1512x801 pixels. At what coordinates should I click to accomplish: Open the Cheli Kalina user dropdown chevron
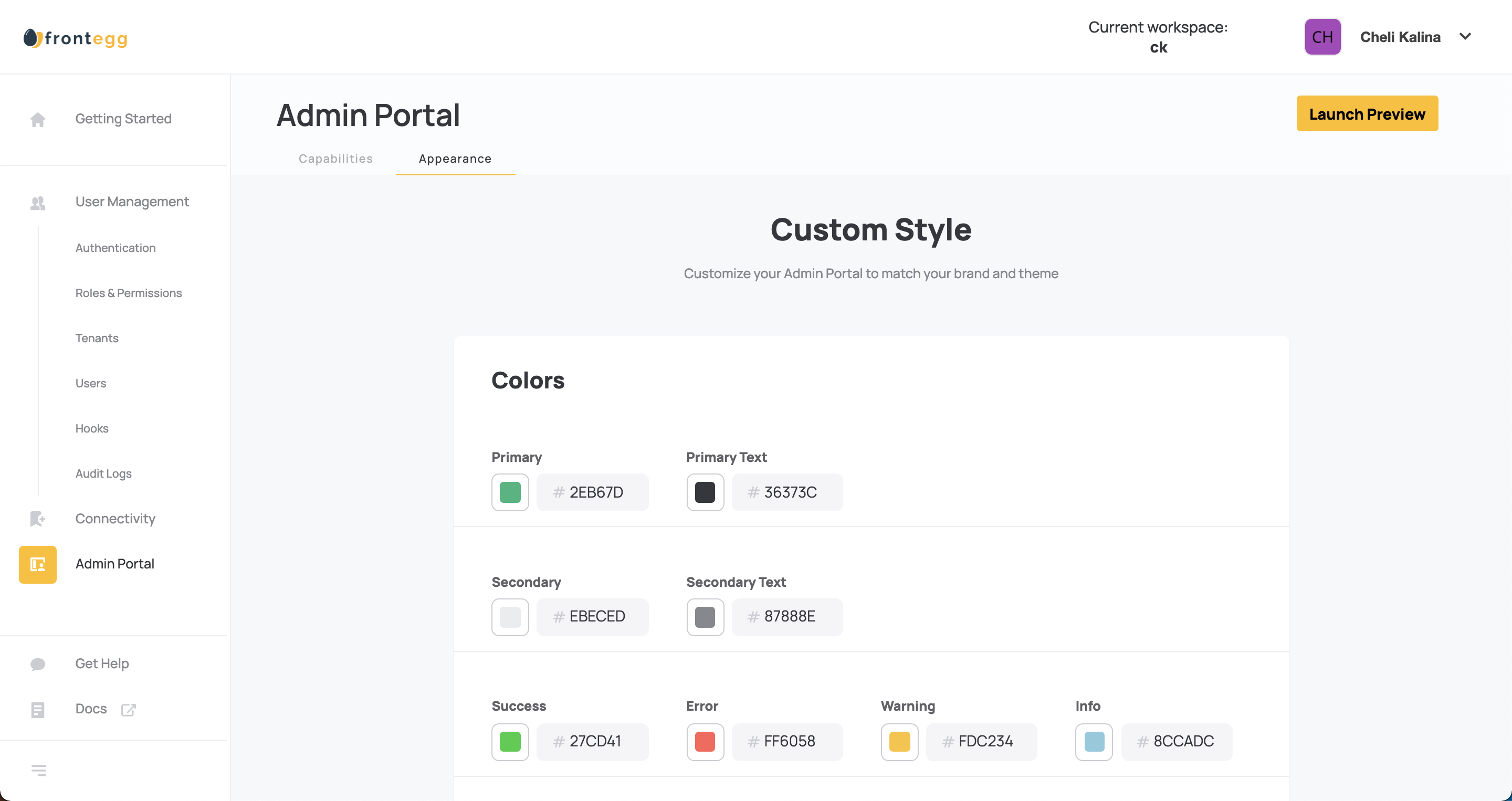pos(1465,36)
